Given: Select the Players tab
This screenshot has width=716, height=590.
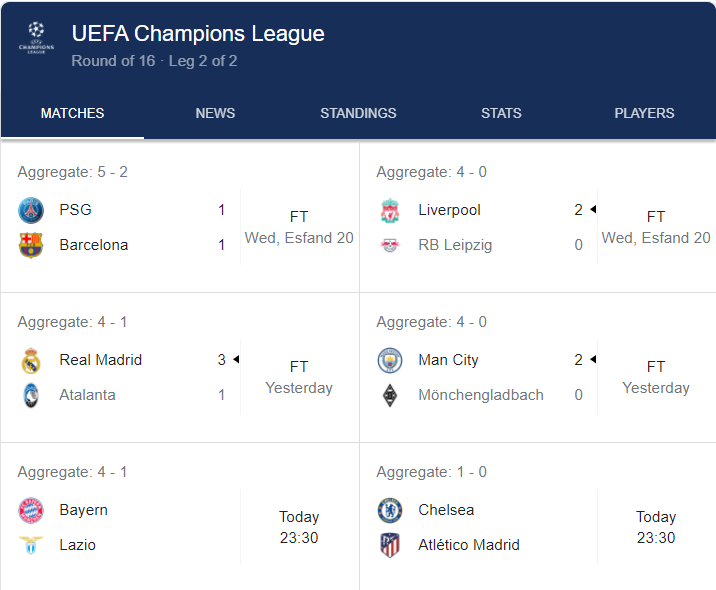Looking at the screenshot, I should [x=644, y=113].
